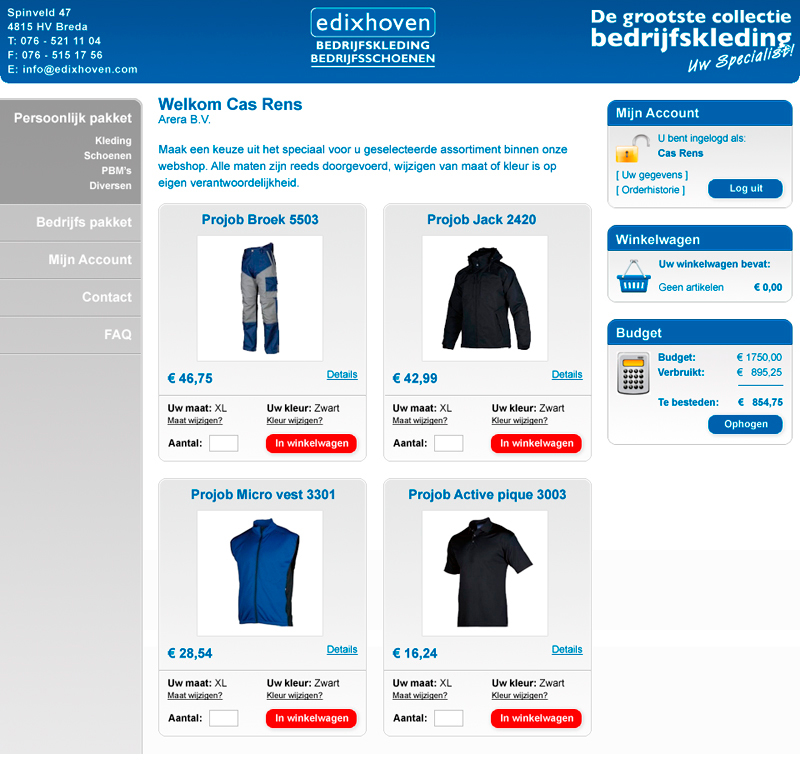
Task: Click Kleur wijzigen for Projob Jack 2420
Action: point(519,420)
